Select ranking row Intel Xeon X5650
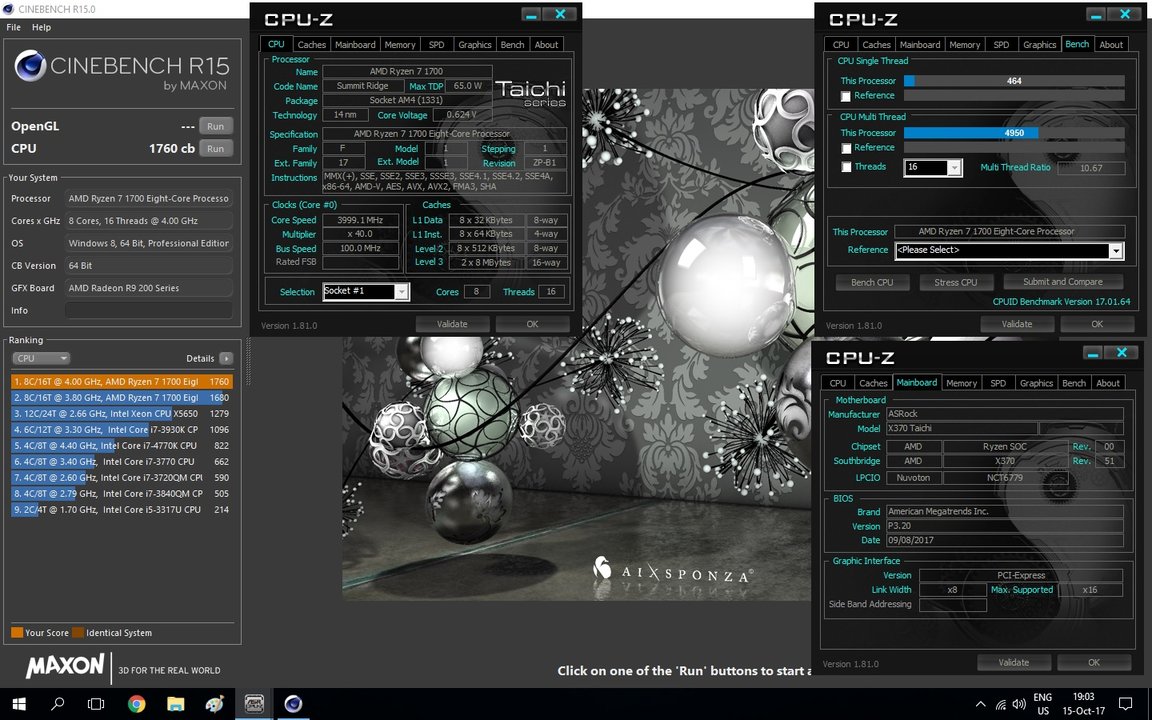This screenshot has height=720, width=1152. 121,414
